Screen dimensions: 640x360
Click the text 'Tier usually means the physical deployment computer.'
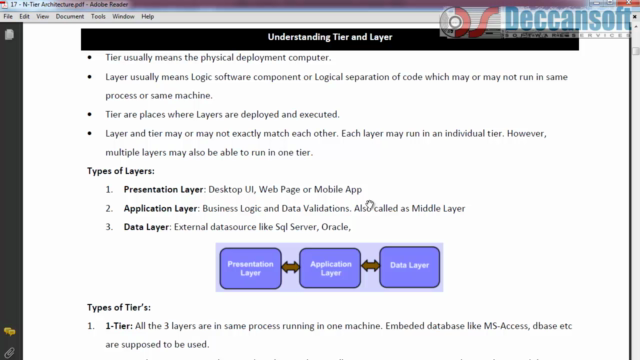click(x=218, y=58)
